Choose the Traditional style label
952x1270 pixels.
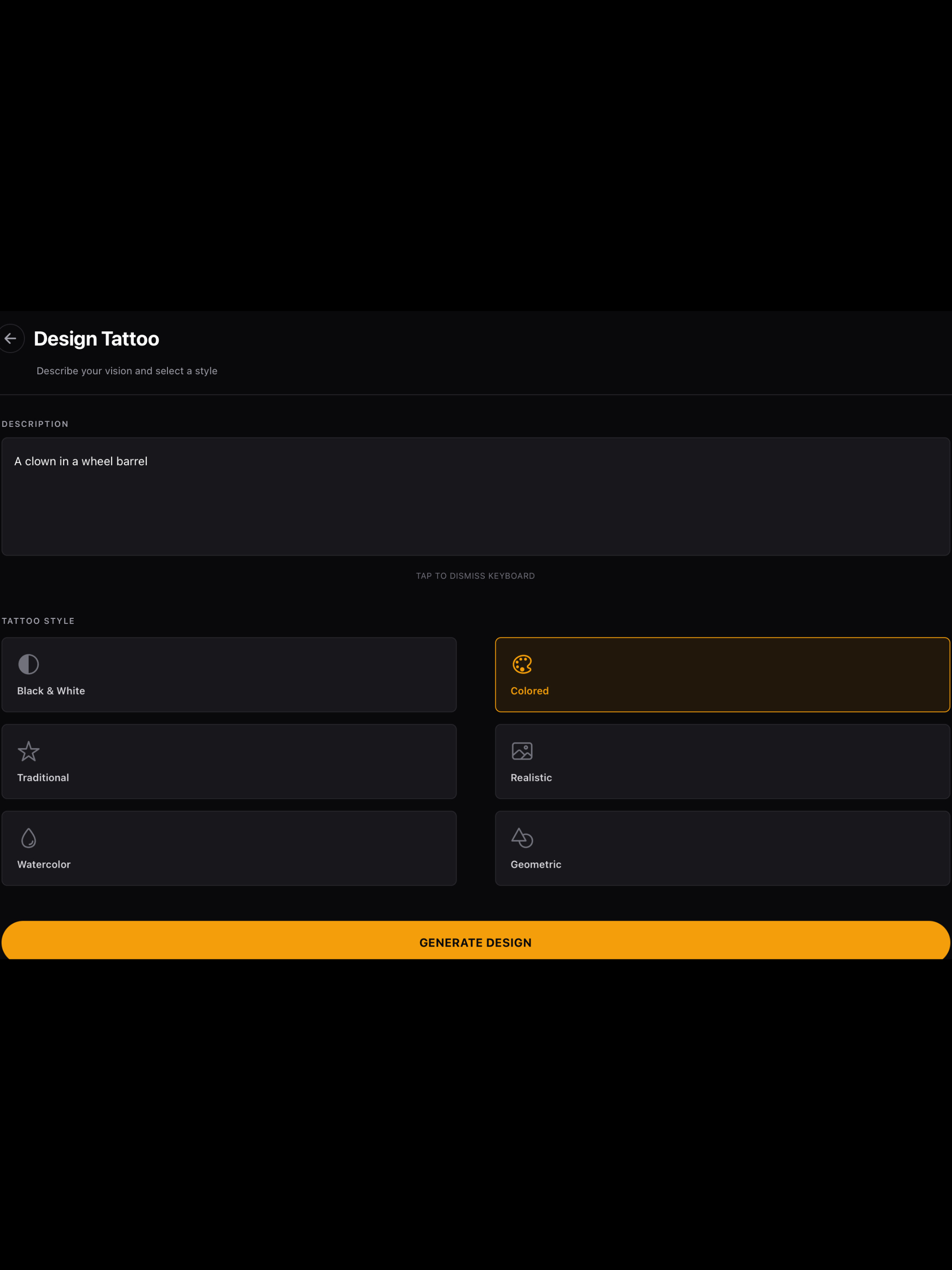point(43,778)
